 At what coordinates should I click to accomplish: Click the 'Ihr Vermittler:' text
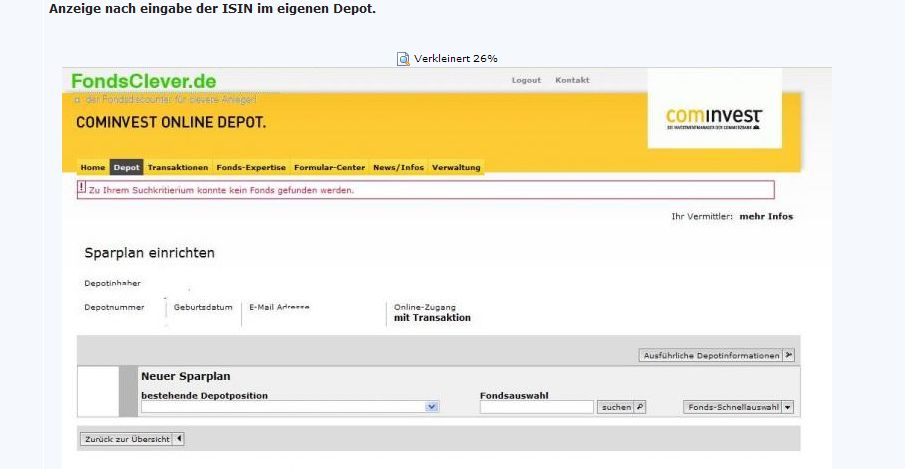(x=702, y=216)
